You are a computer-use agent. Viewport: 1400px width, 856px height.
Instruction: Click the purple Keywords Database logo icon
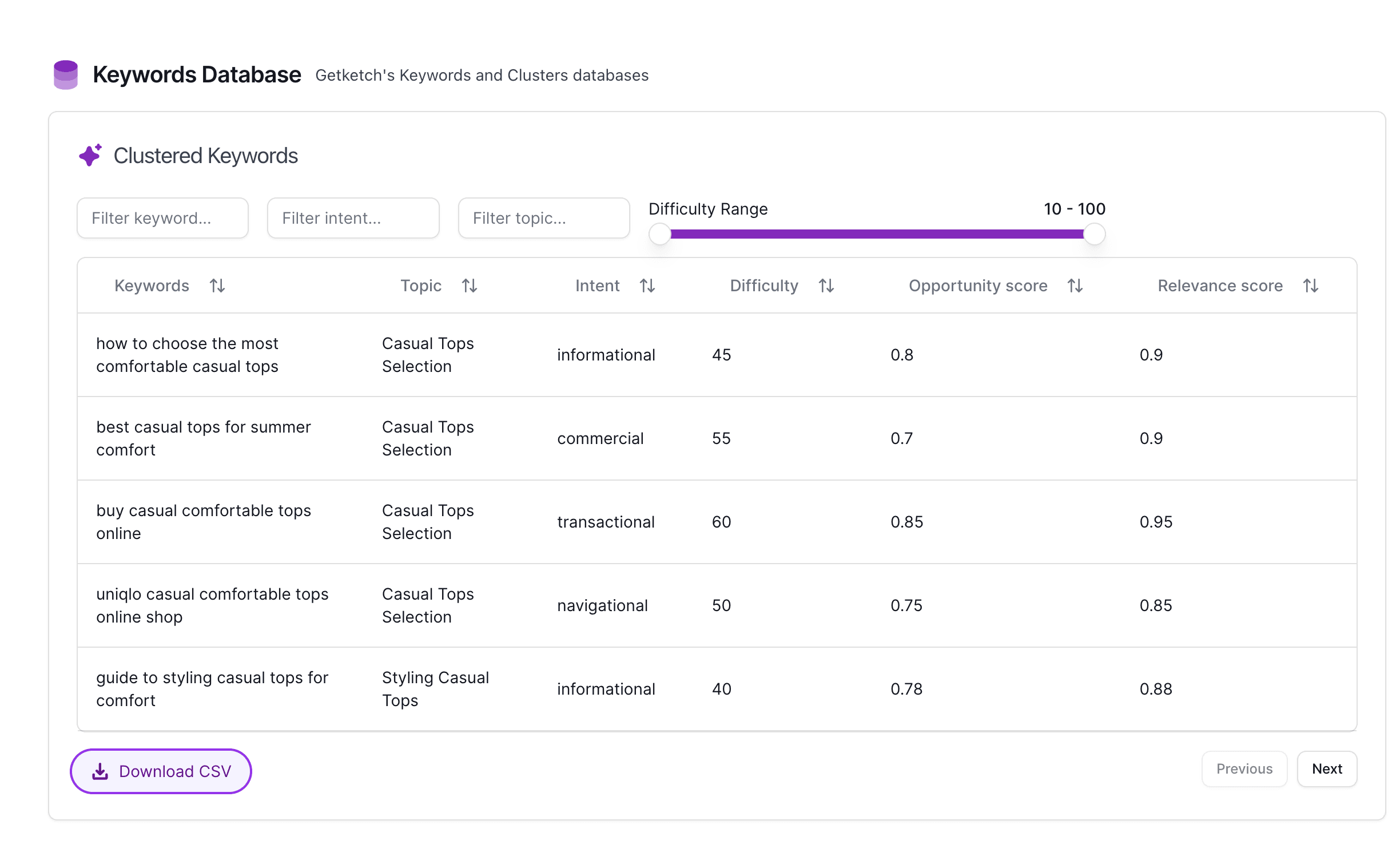pyautogui.click(x=66, y=74)
